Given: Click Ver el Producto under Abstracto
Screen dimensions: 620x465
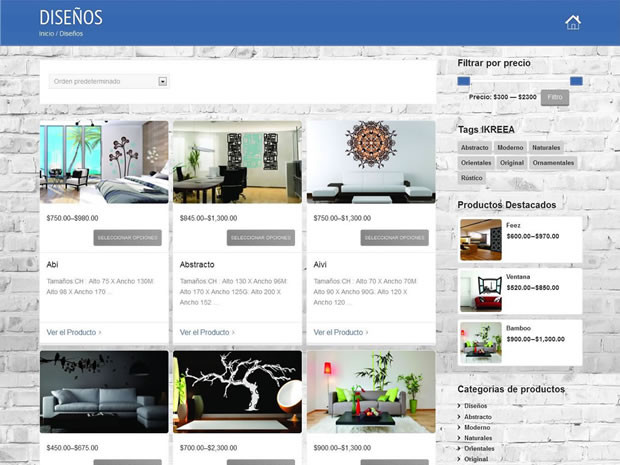Looking at the screenshot, I should (x=207, y=333).
